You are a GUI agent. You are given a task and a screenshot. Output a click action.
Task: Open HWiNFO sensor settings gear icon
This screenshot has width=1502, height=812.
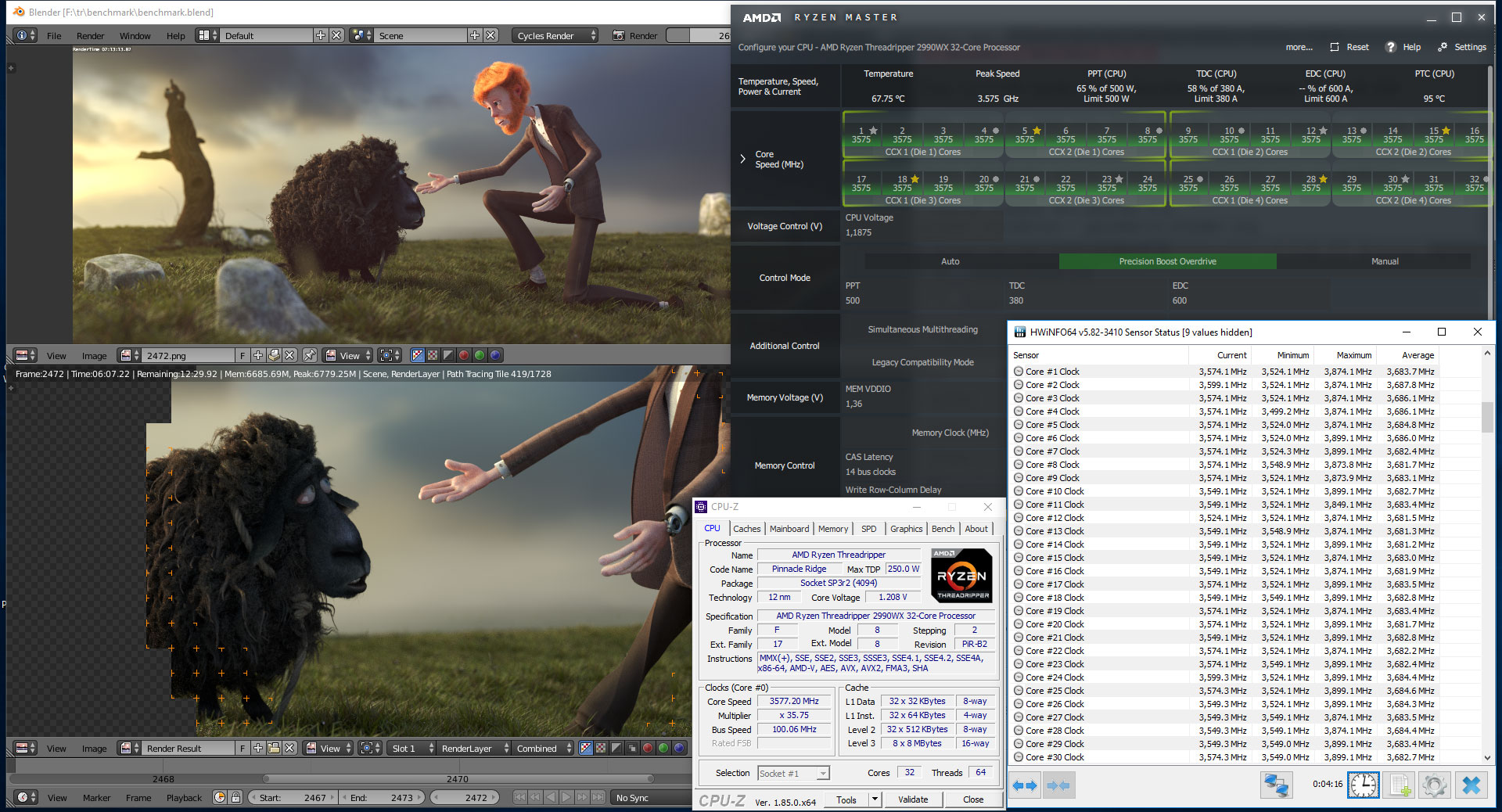(x=1435, y=785)
